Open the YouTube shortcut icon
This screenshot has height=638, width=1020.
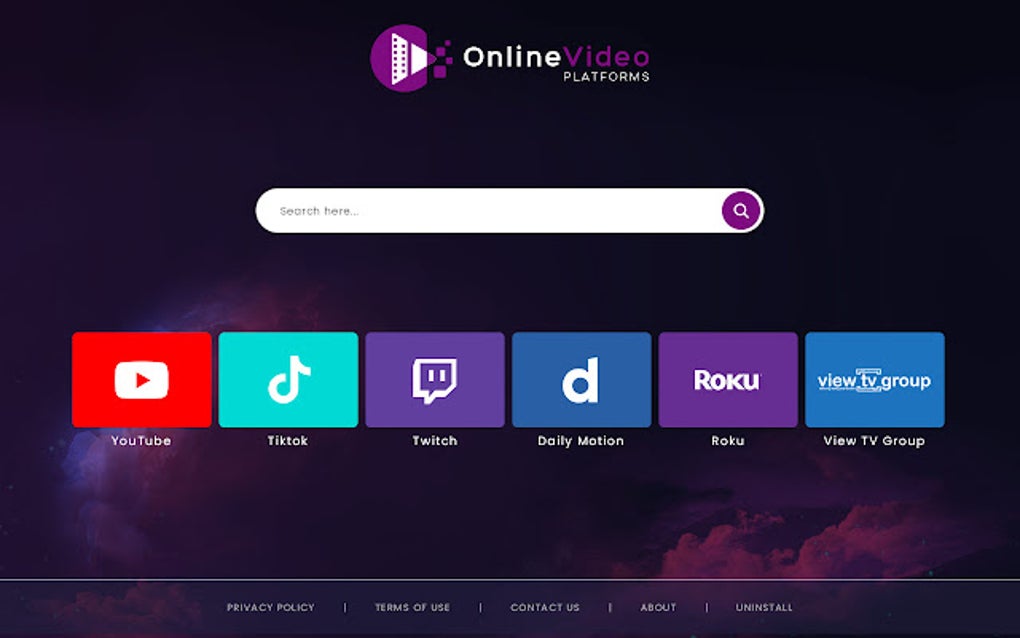click(141, 378)
